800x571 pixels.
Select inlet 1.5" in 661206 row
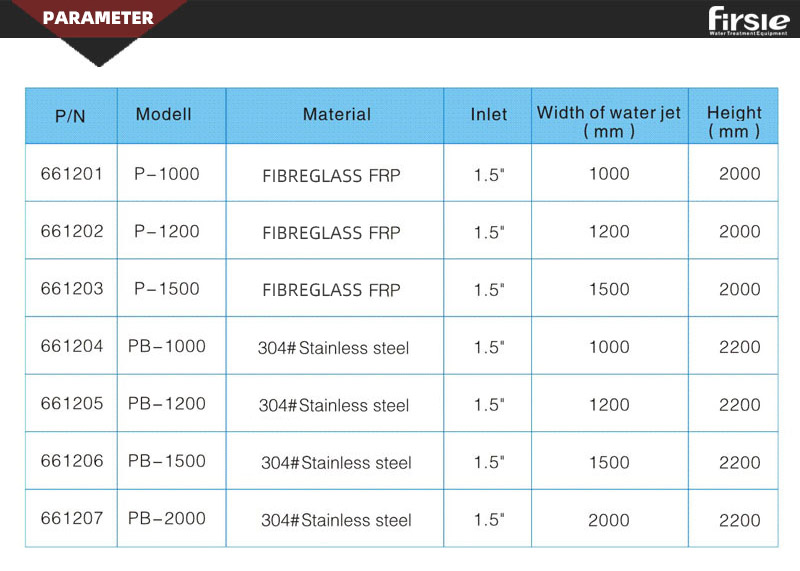coord(489,462)
